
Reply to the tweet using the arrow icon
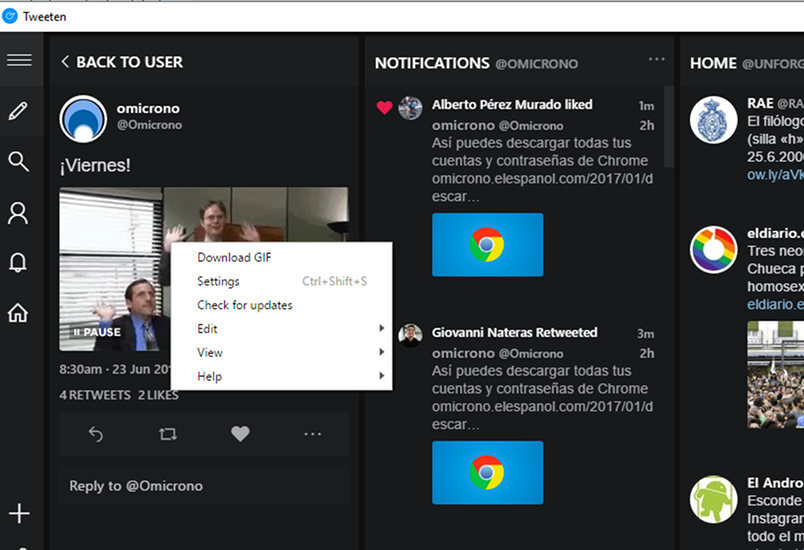96,434
